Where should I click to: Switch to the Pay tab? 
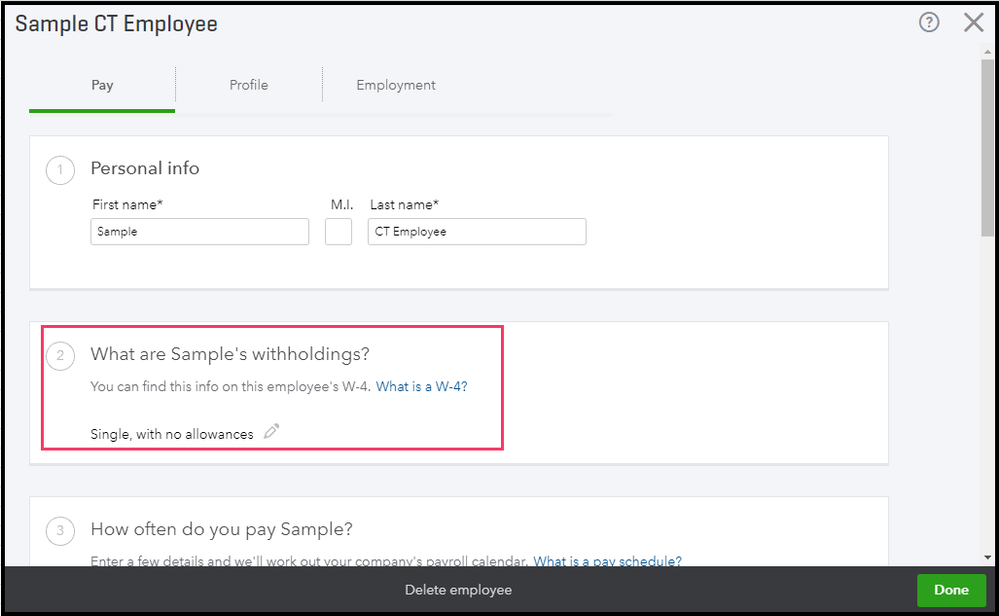tap(102, 85)
